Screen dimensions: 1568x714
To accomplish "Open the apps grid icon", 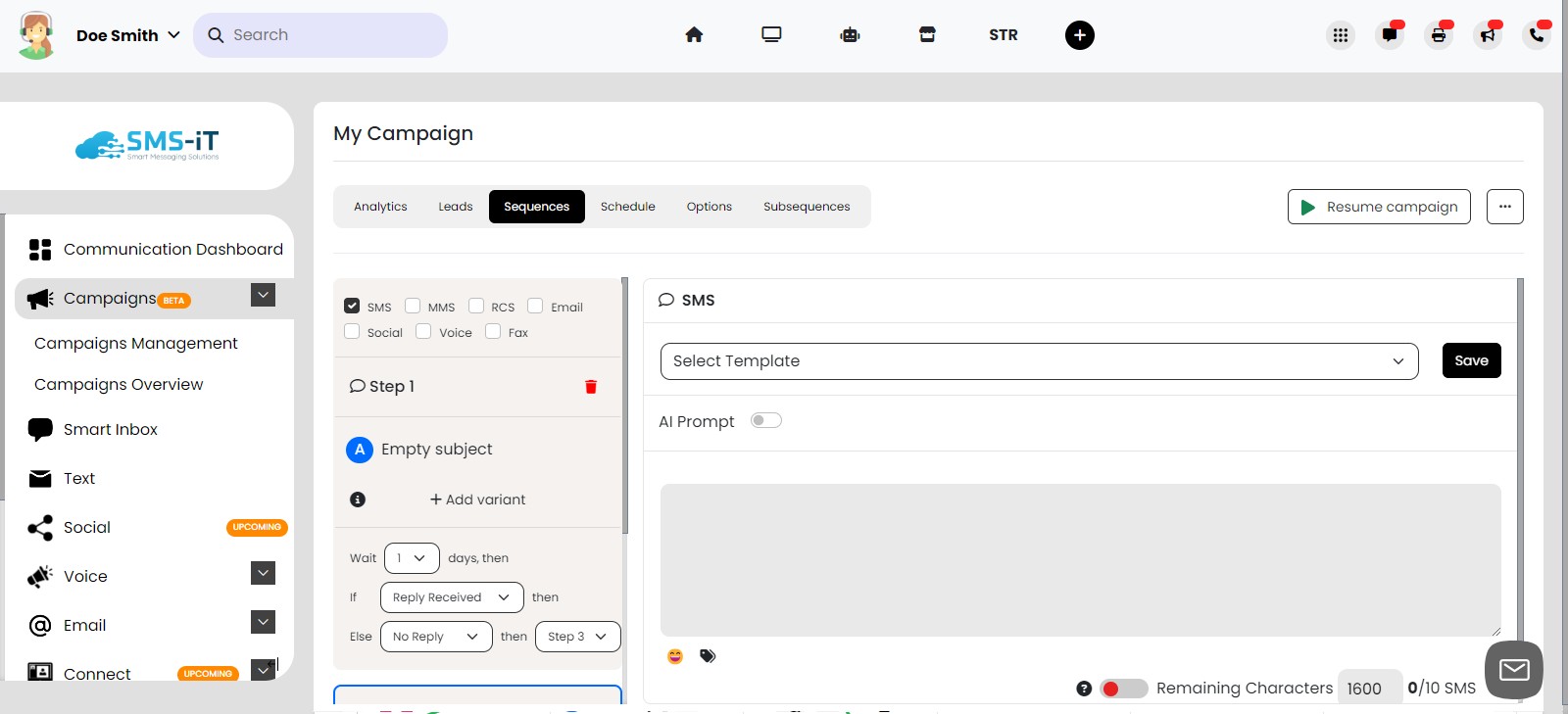I will click(1340, 35).
